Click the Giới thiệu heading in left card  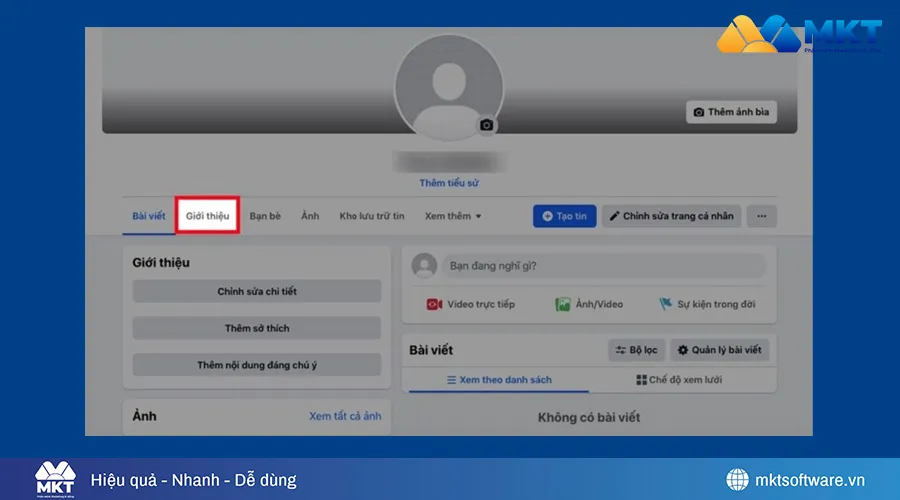[x=161, y=262]
